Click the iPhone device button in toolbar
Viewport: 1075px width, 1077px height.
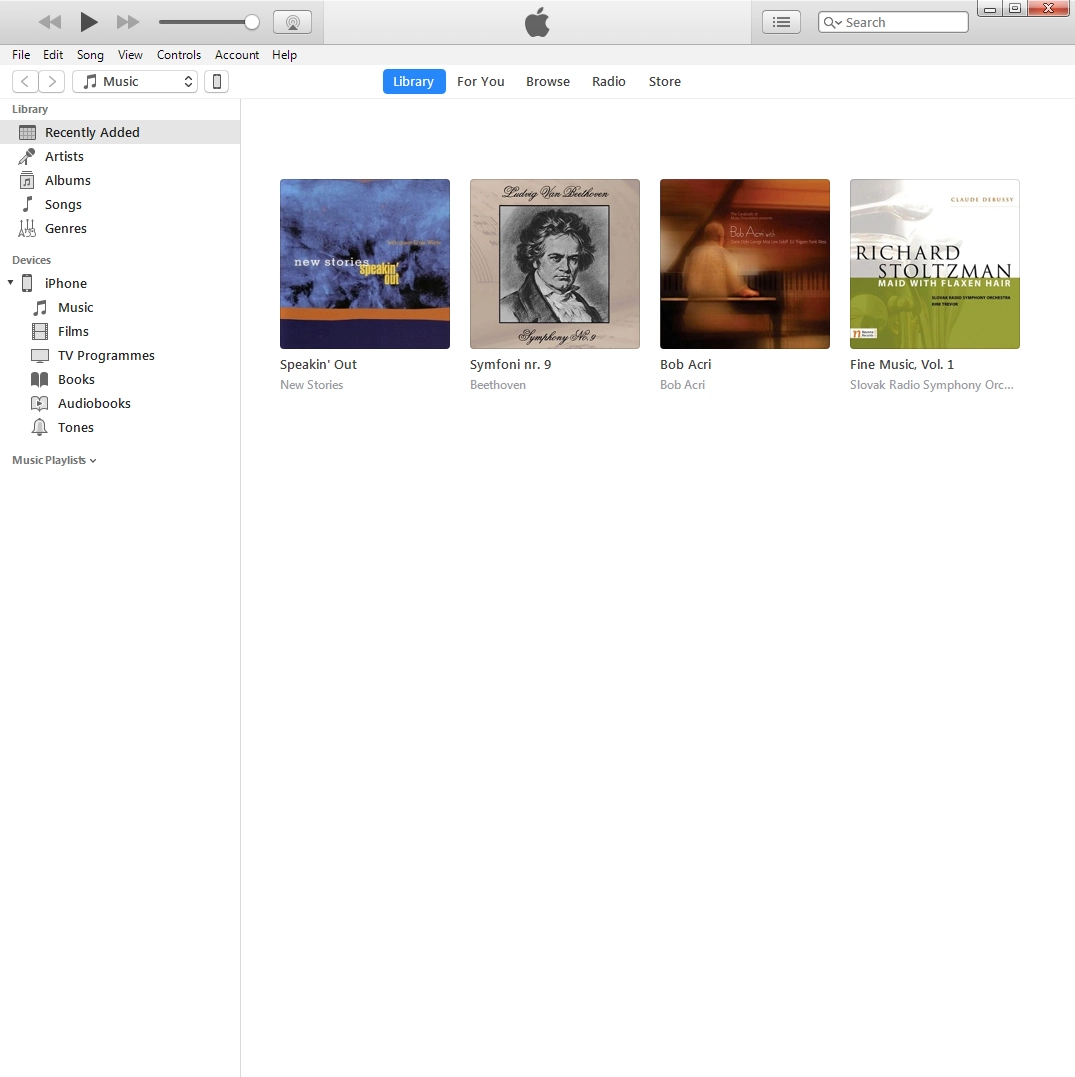pos(216,82)
